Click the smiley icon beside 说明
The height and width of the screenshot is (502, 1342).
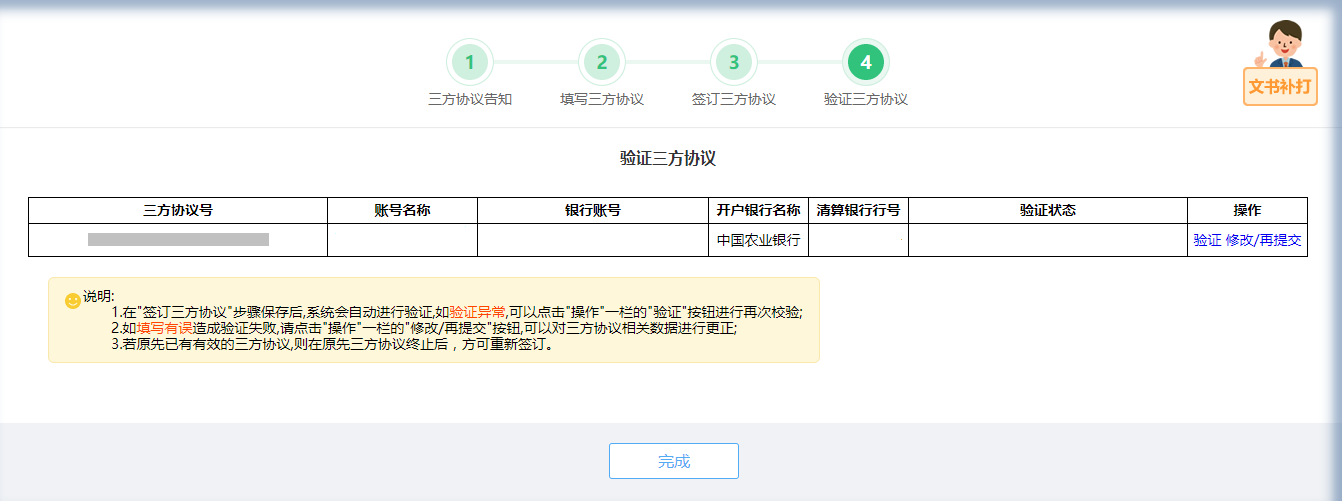click(x=72, y=300)
